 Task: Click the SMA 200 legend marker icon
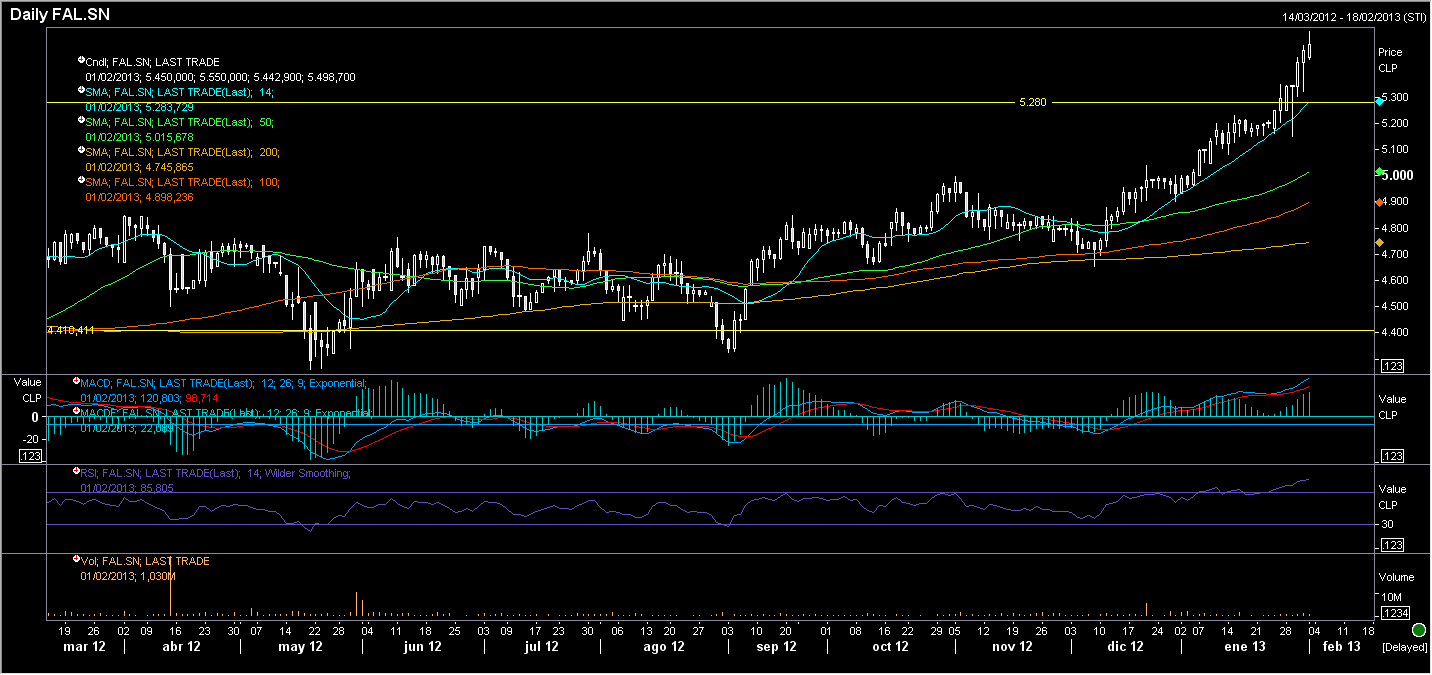(81, 150)
